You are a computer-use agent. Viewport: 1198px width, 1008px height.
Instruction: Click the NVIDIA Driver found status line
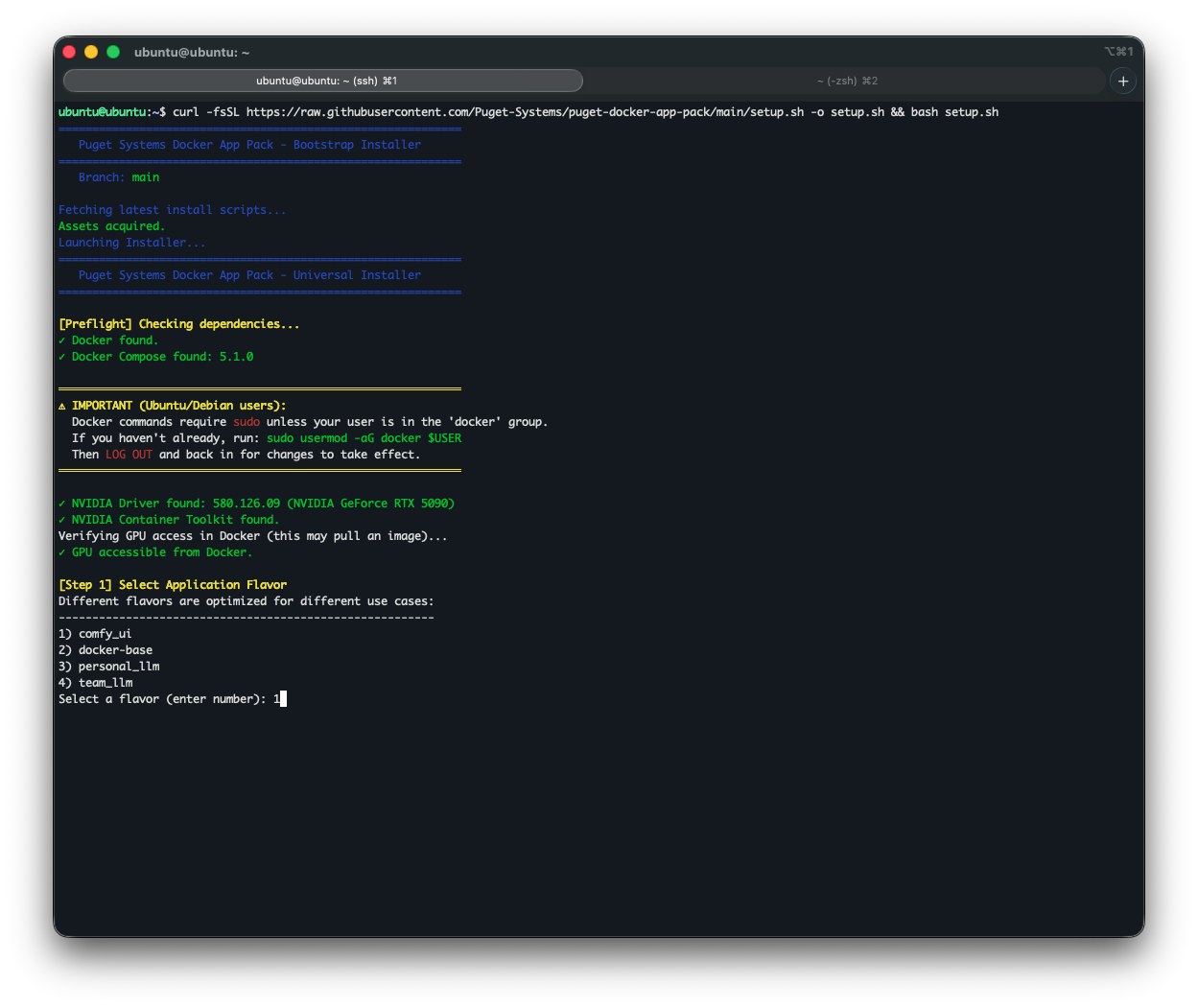coord(255,503)
